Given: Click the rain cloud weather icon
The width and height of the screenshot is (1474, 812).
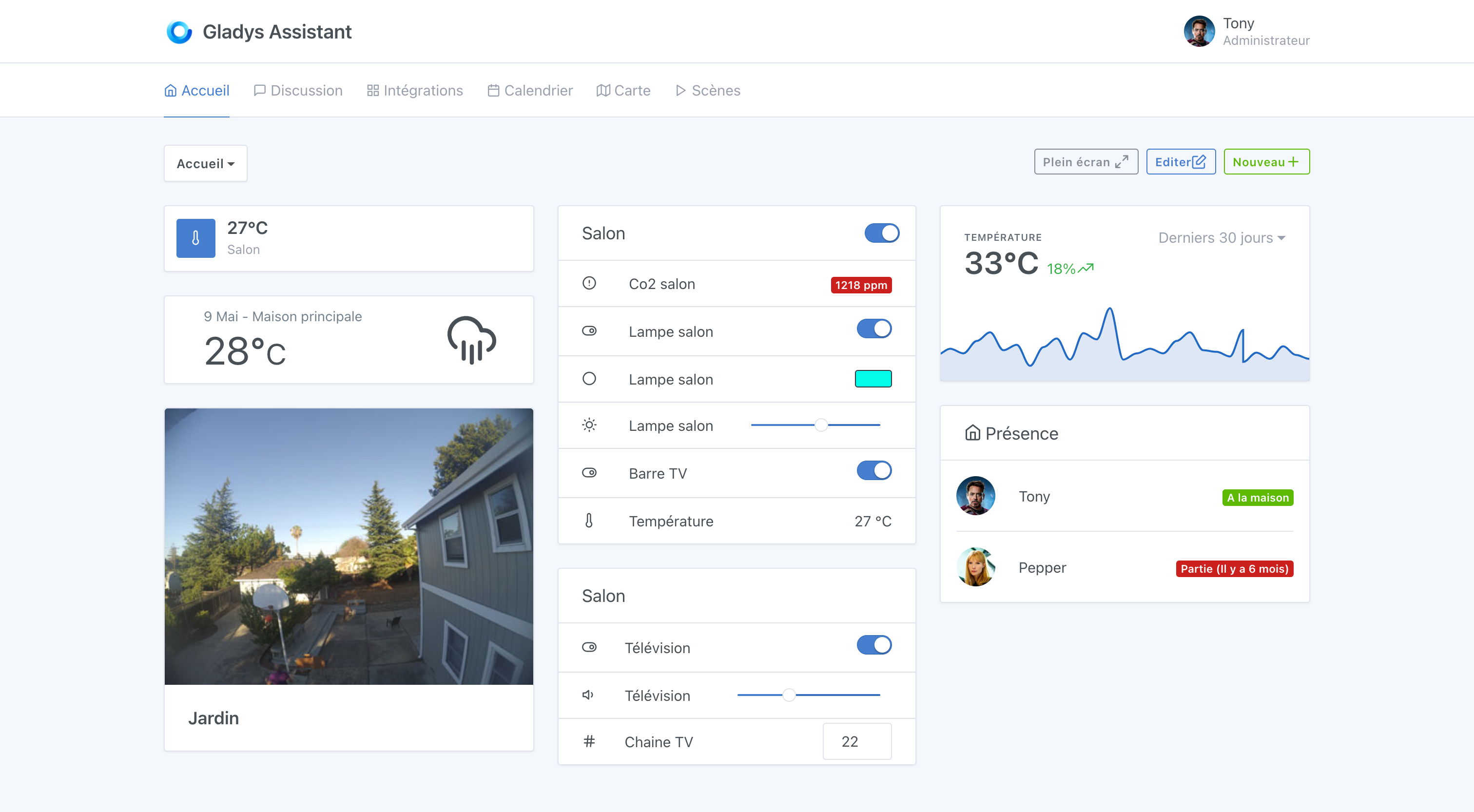Looking at the screenshot, I should 471,340.
